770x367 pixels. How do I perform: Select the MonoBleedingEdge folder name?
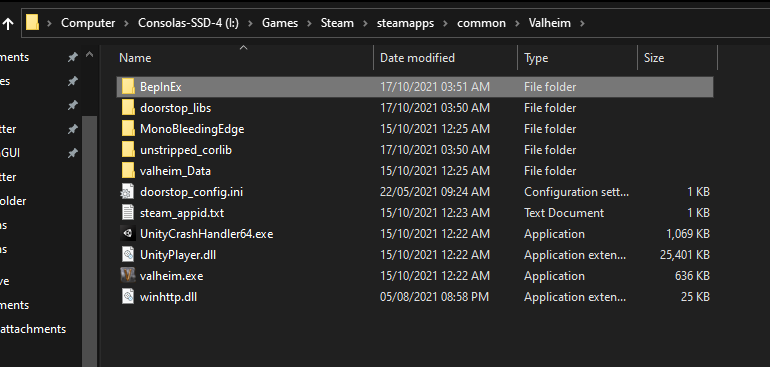(x=192, y=129)
